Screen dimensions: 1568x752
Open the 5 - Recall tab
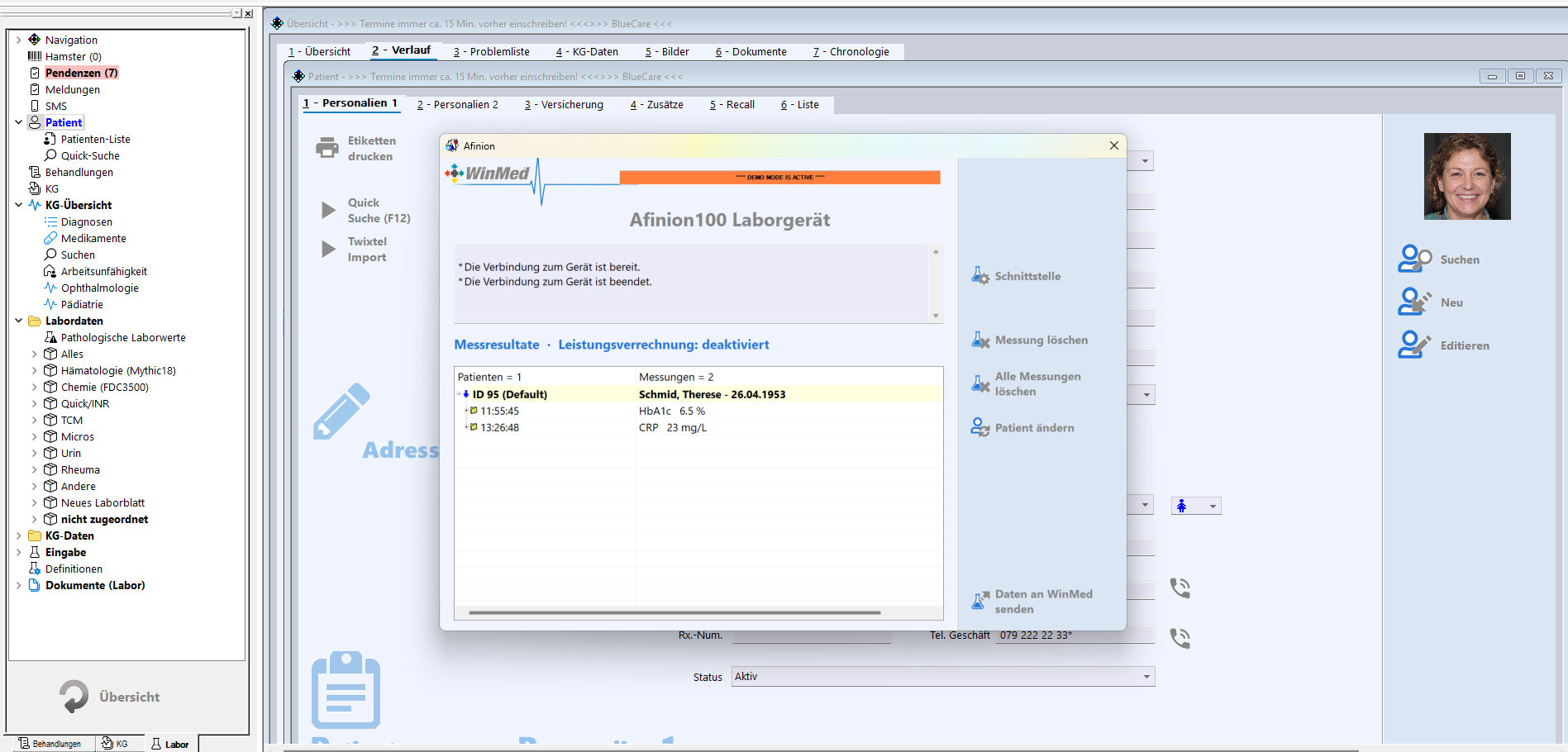732,104
